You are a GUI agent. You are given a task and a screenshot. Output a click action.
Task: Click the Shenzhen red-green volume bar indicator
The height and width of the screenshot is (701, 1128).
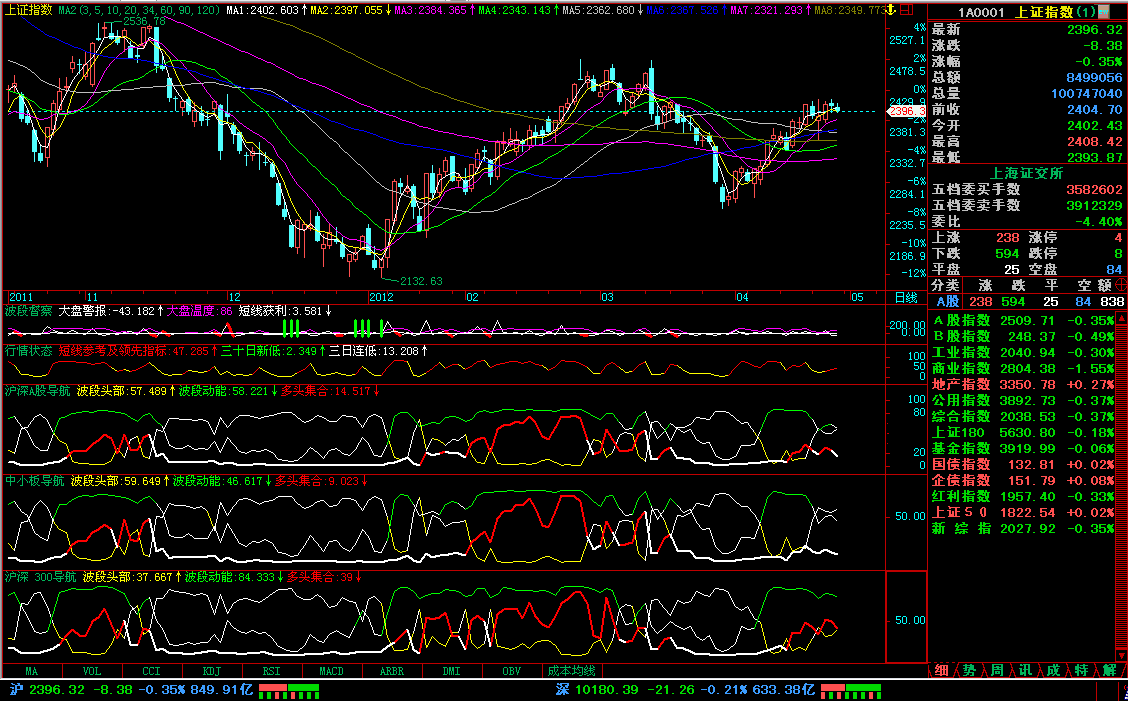[x=851, y=691]
